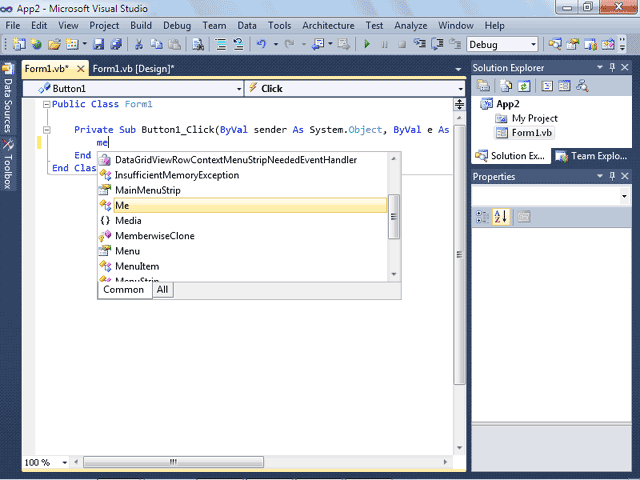
Task: Click the Undo arrow in toolbar
Action: (261, 44)
